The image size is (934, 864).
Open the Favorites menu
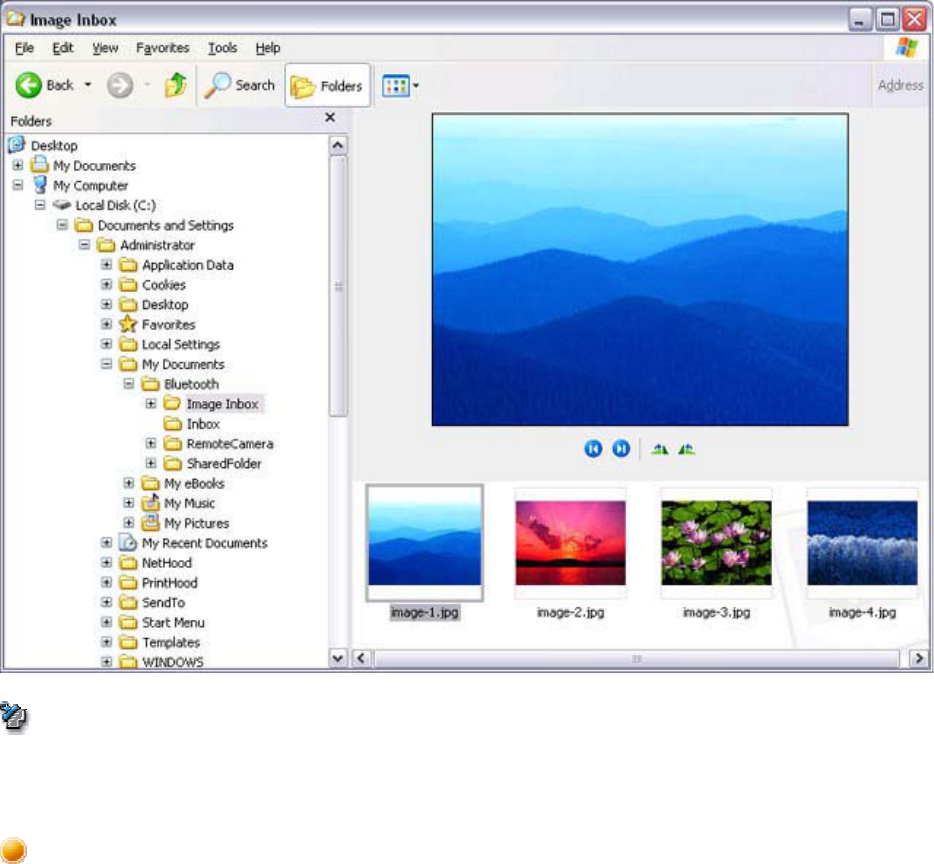pos(162,48)
